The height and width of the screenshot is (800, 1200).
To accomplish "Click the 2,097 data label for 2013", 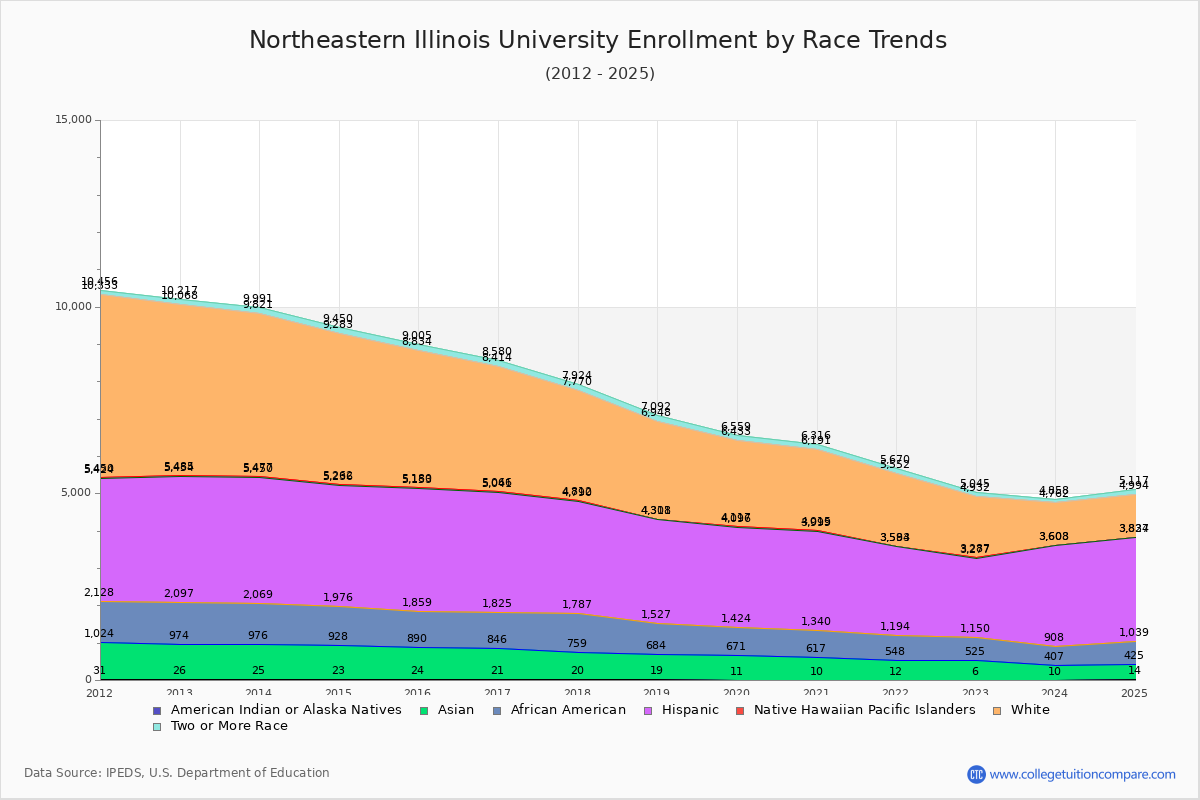I will (x=179, y=594).
